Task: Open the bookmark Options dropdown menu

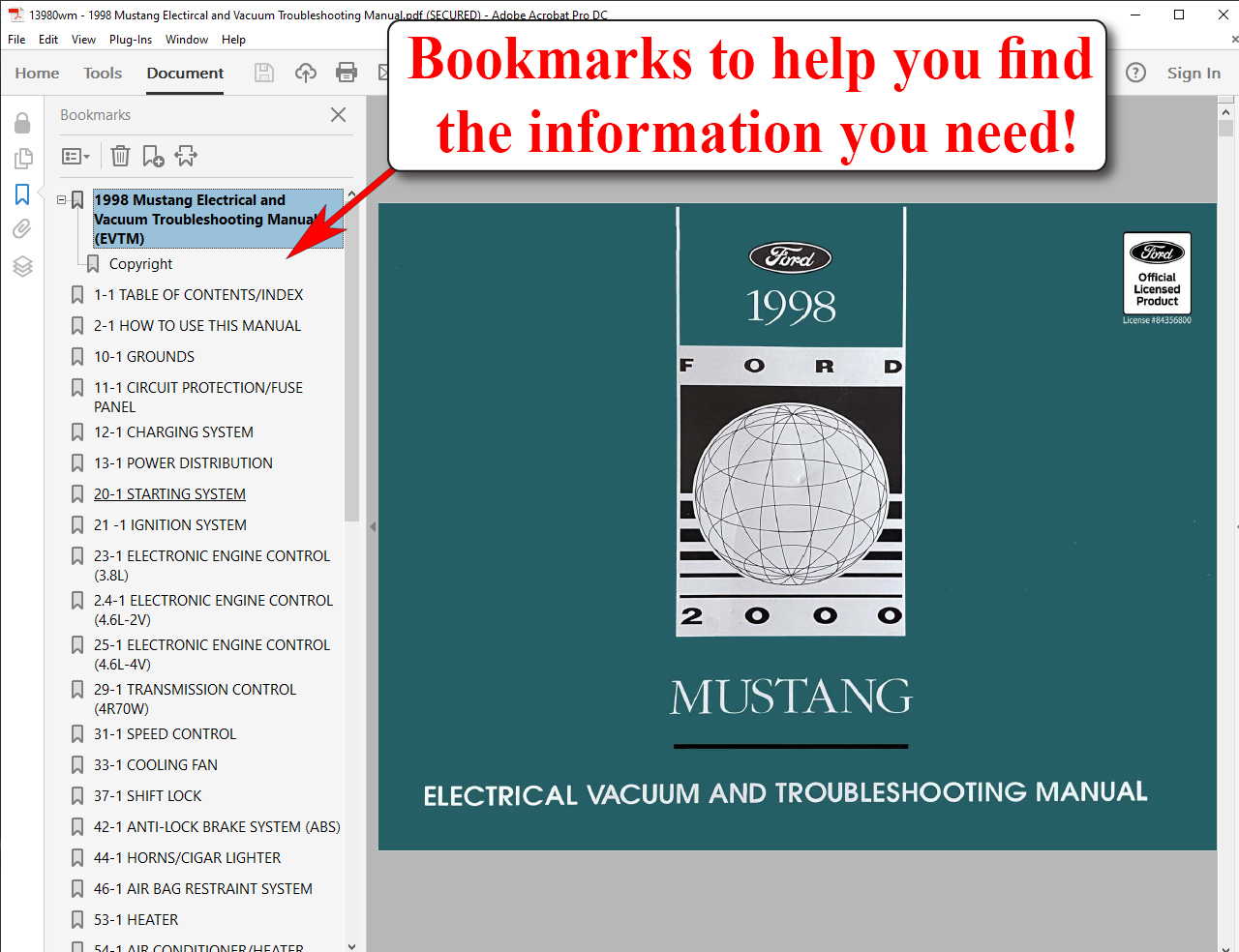Action: (x=76, y=156)
